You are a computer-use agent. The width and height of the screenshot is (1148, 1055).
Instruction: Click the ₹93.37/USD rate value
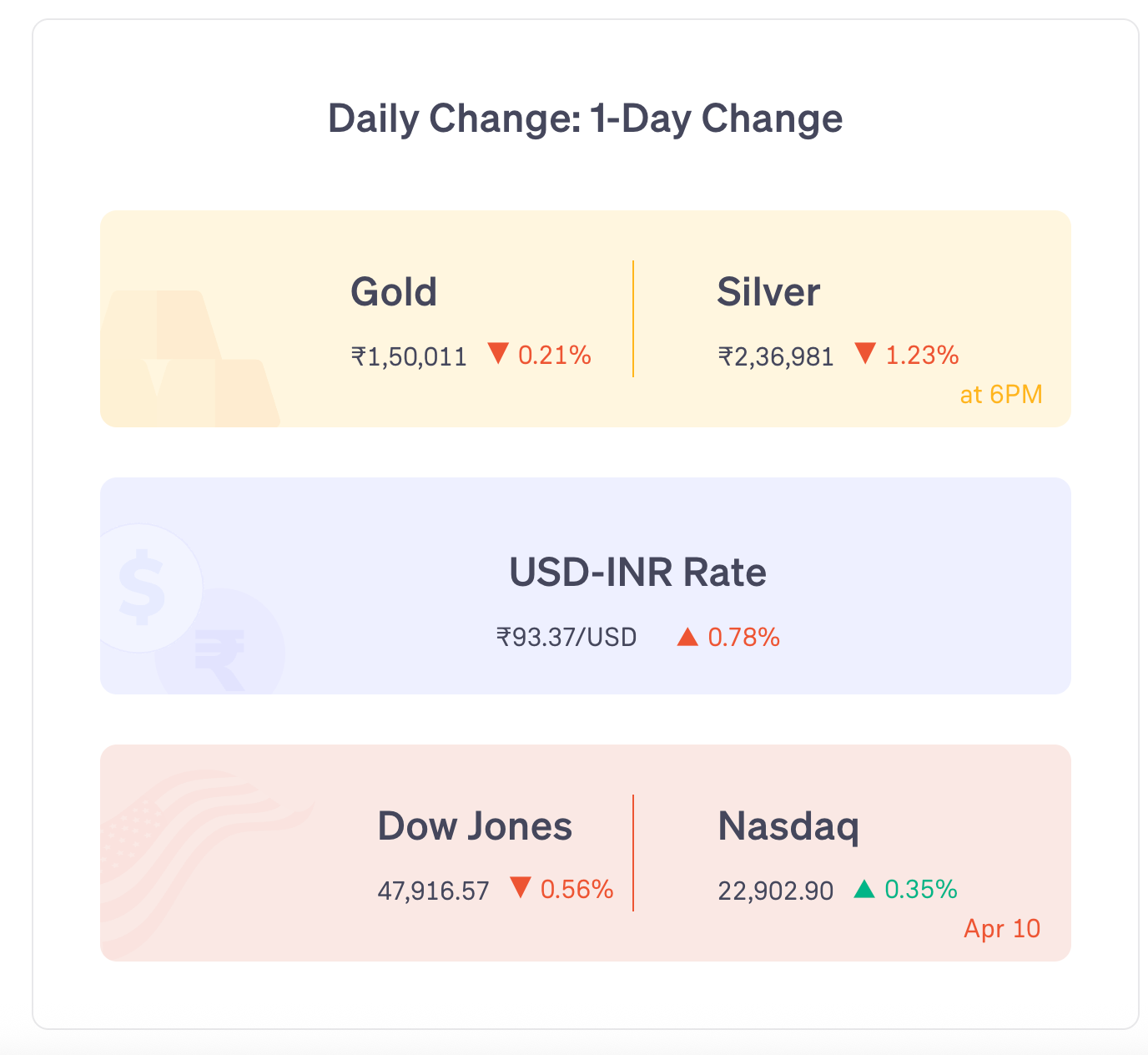566,638
